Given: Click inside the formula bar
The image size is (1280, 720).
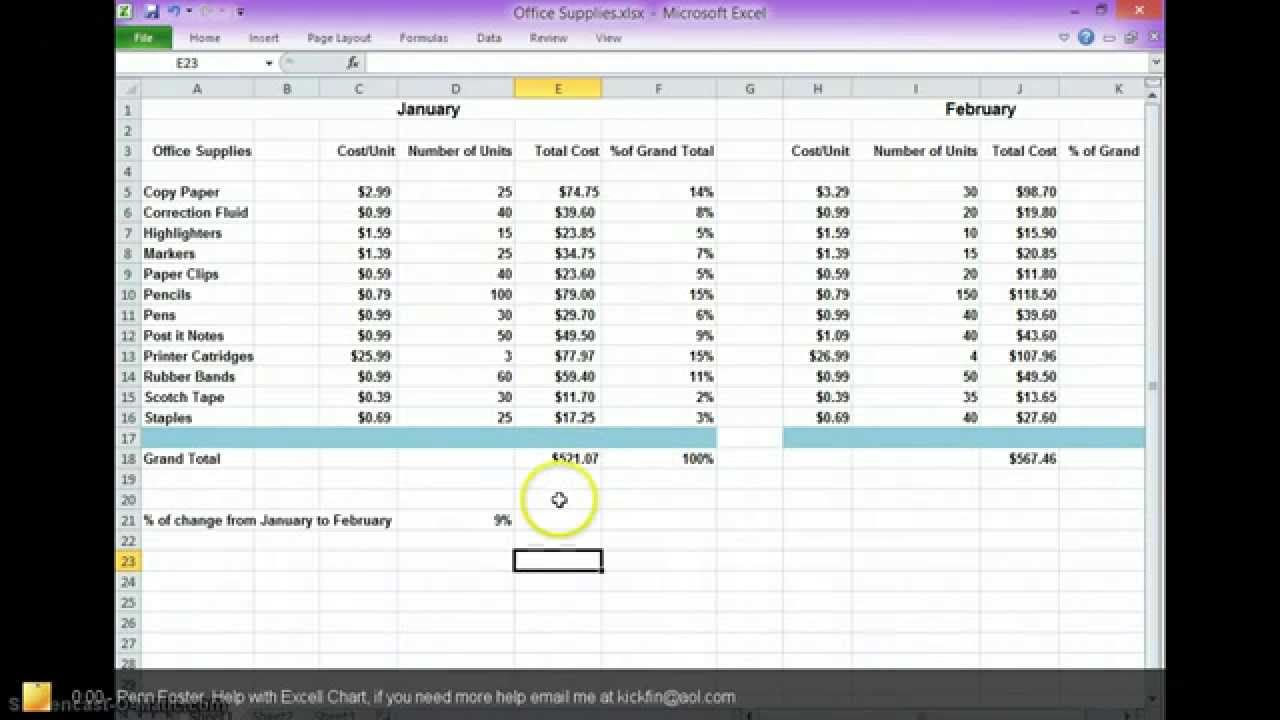Looking at the screenshot, I should click(757, 63).
